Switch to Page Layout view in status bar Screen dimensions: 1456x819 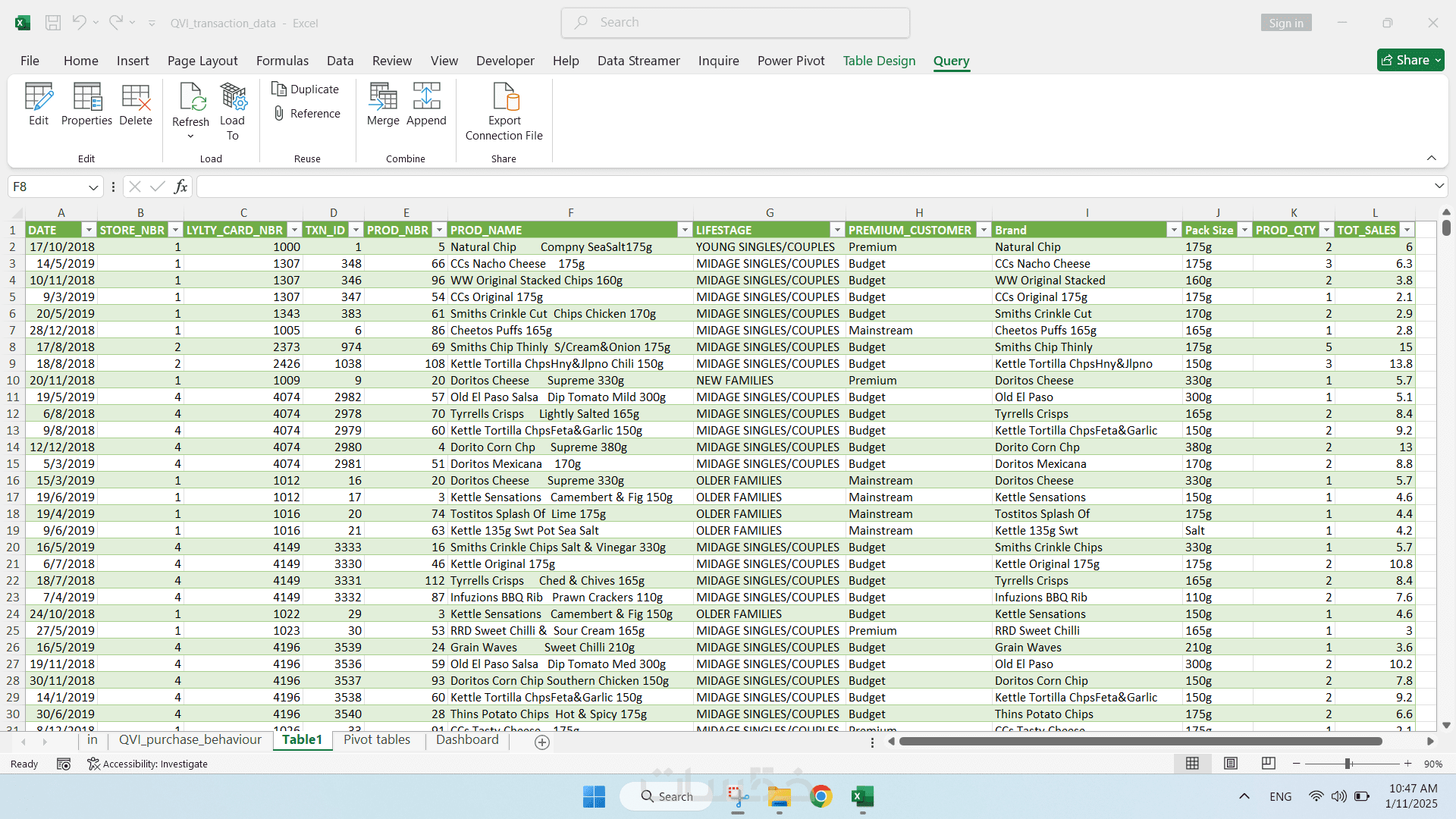[x=1231, y=764]
